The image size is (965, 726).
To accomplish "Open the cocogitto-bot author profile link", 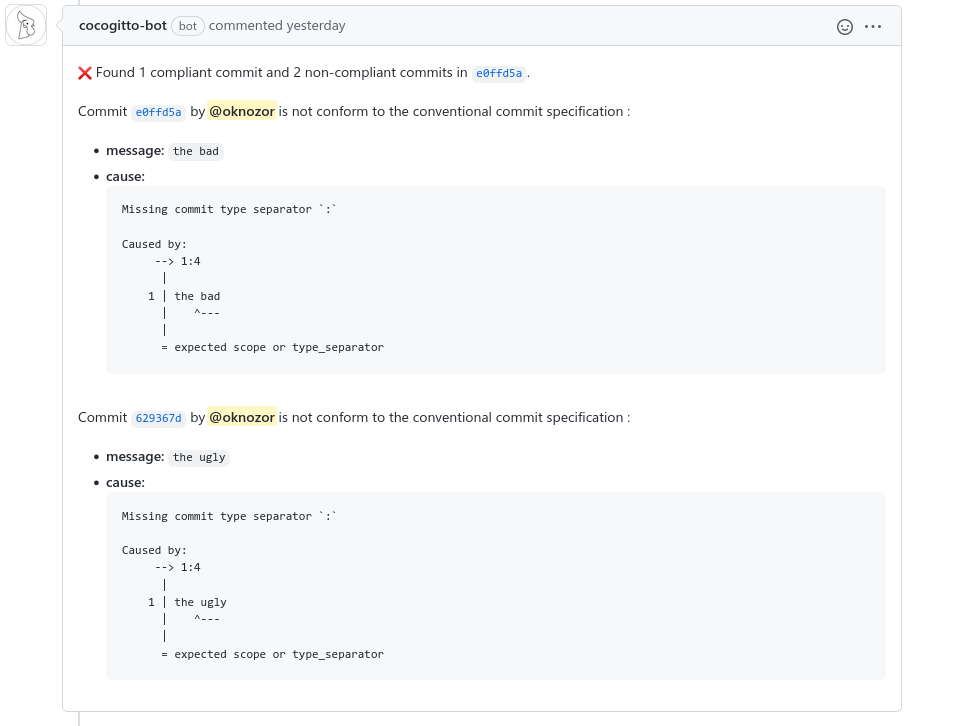I will [122, 26].
